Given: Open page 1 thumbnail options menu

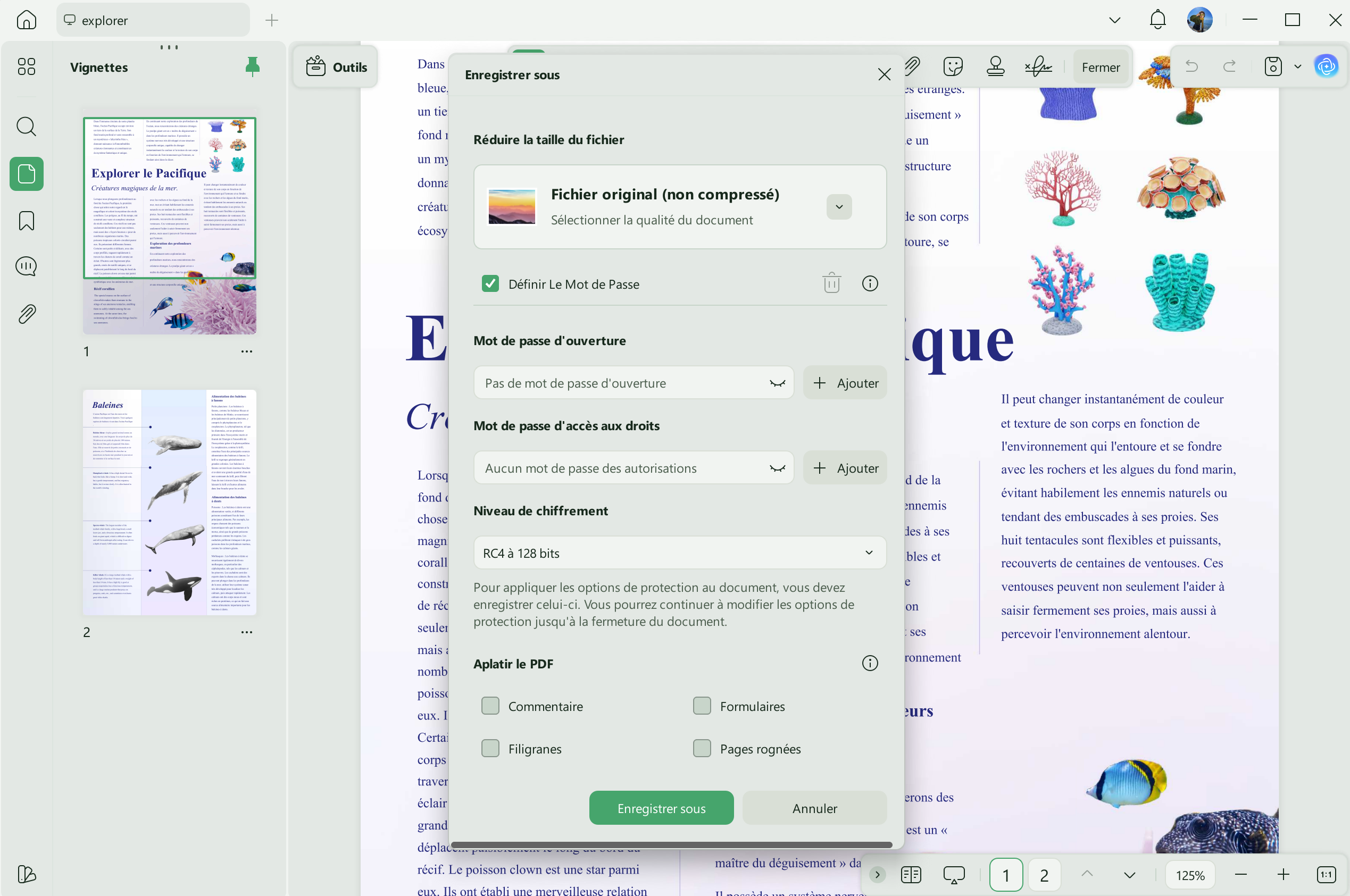Looking at the screenshot, I should pos(246,351).
